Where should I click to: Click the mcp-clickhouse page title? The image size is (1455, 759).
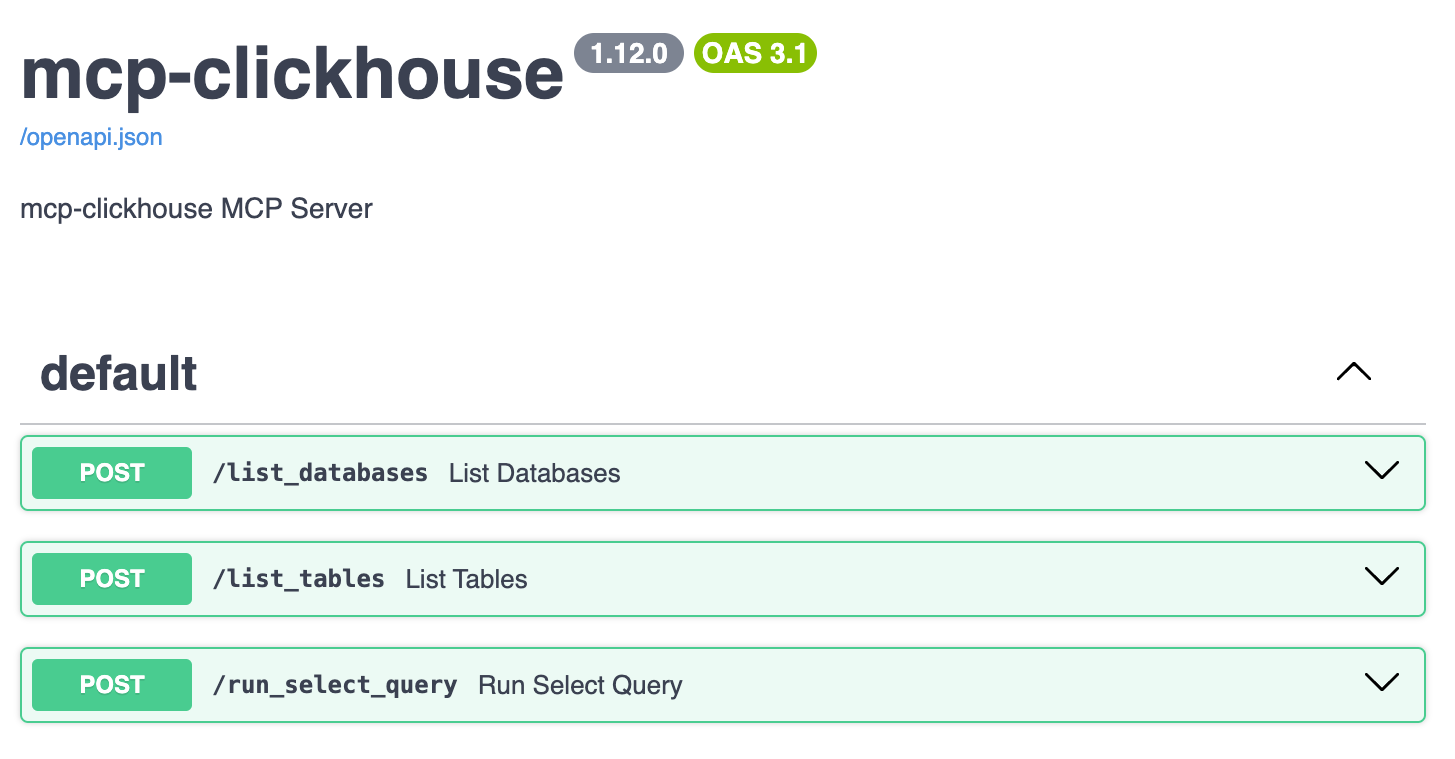point(291,70)
